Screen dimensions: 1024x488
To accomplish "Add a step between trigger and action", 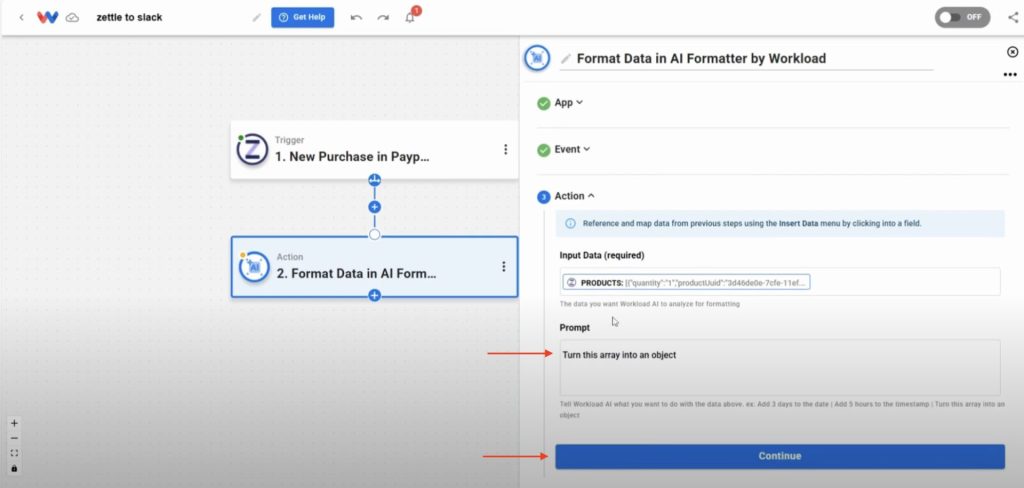I will [374, 207].
